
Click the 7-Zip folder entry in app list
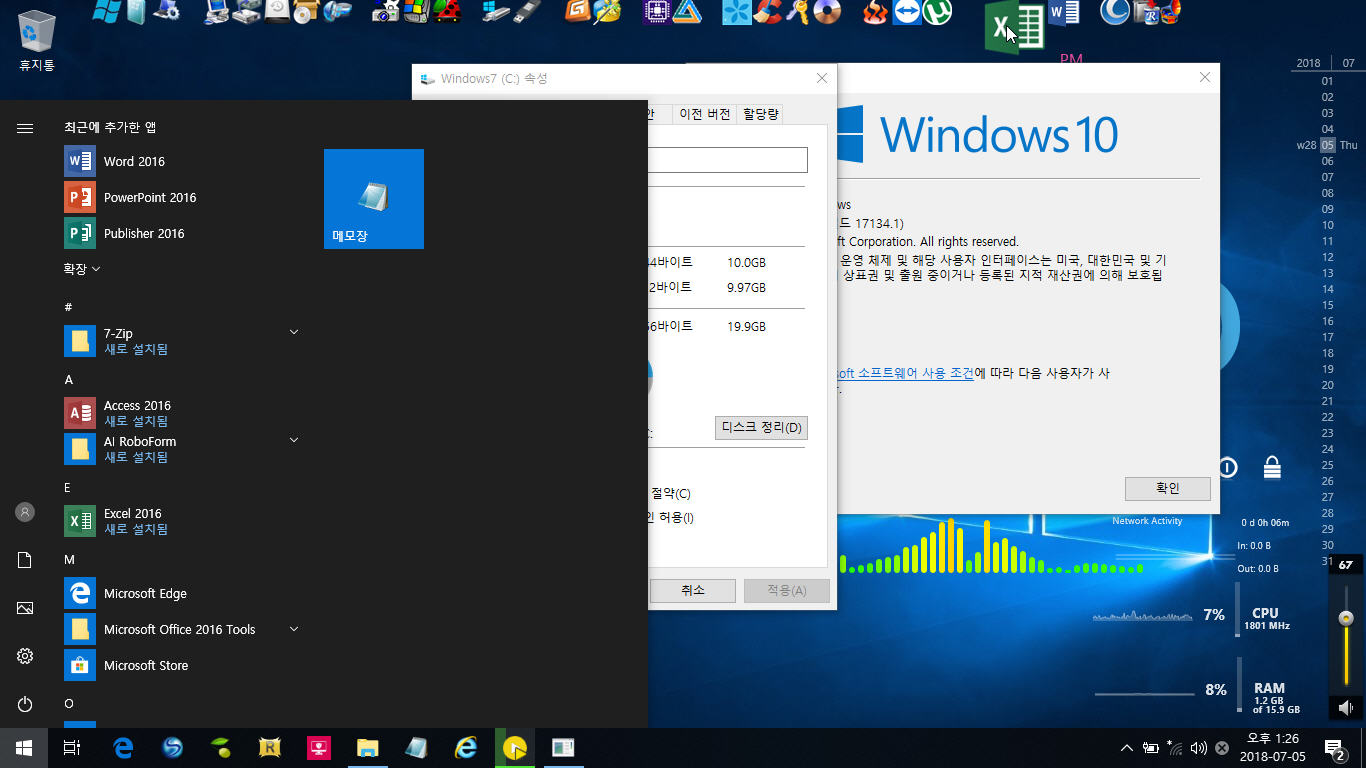(x=184, y=341)
